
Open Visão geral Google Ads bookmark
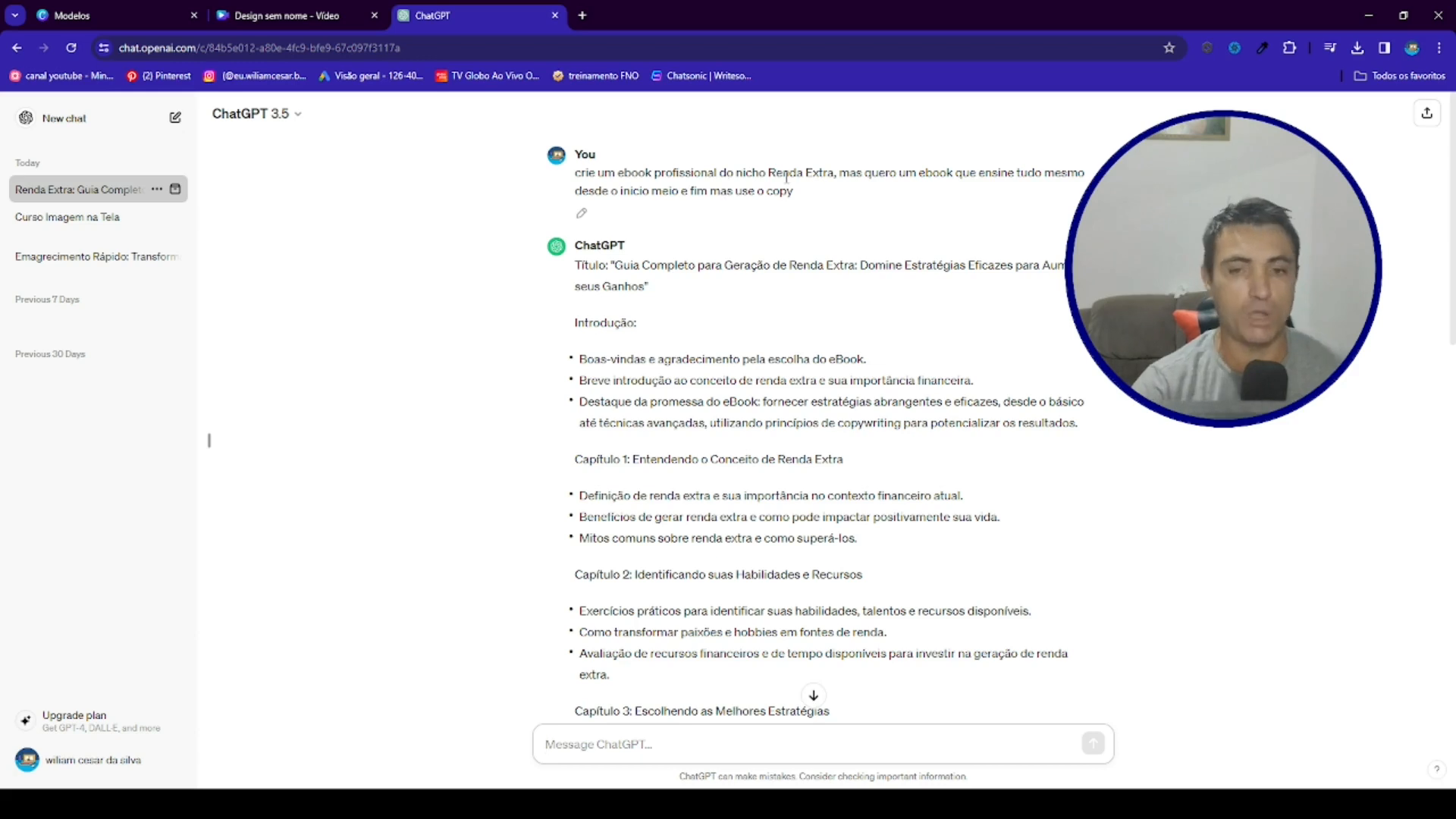coord(372,76)
